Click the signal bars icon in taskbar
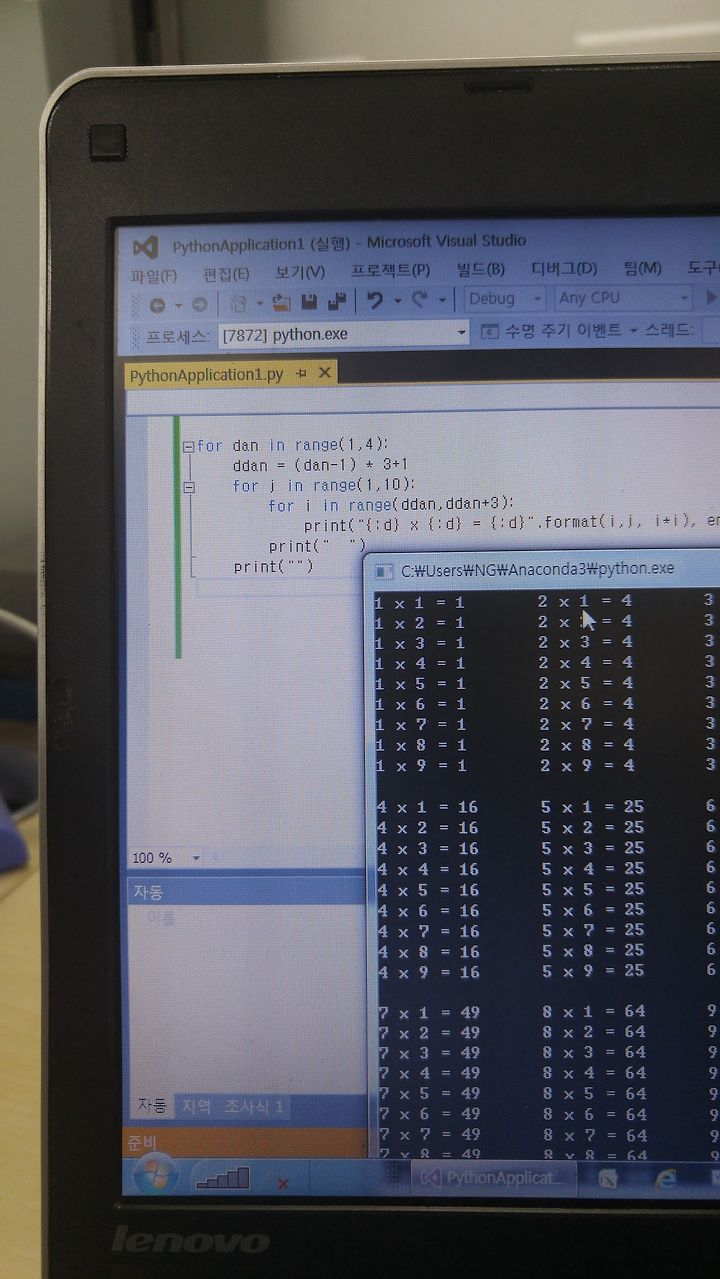Viewport: 720px width, 1279px height. 222,1178
